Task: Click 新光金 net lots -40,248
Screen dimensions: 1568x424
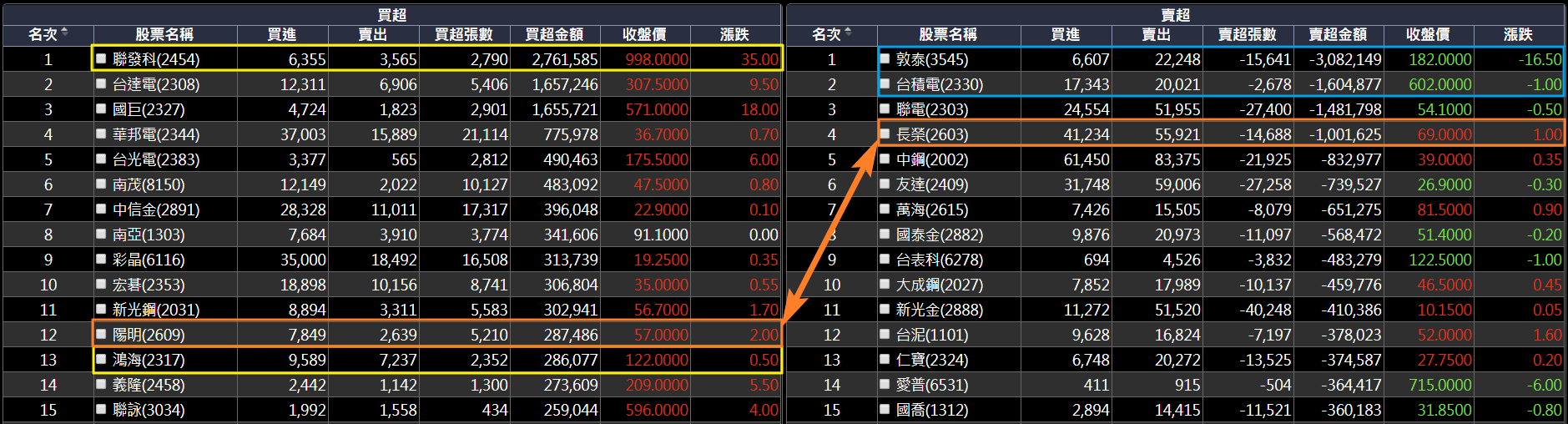Action: pos(1265,310)
